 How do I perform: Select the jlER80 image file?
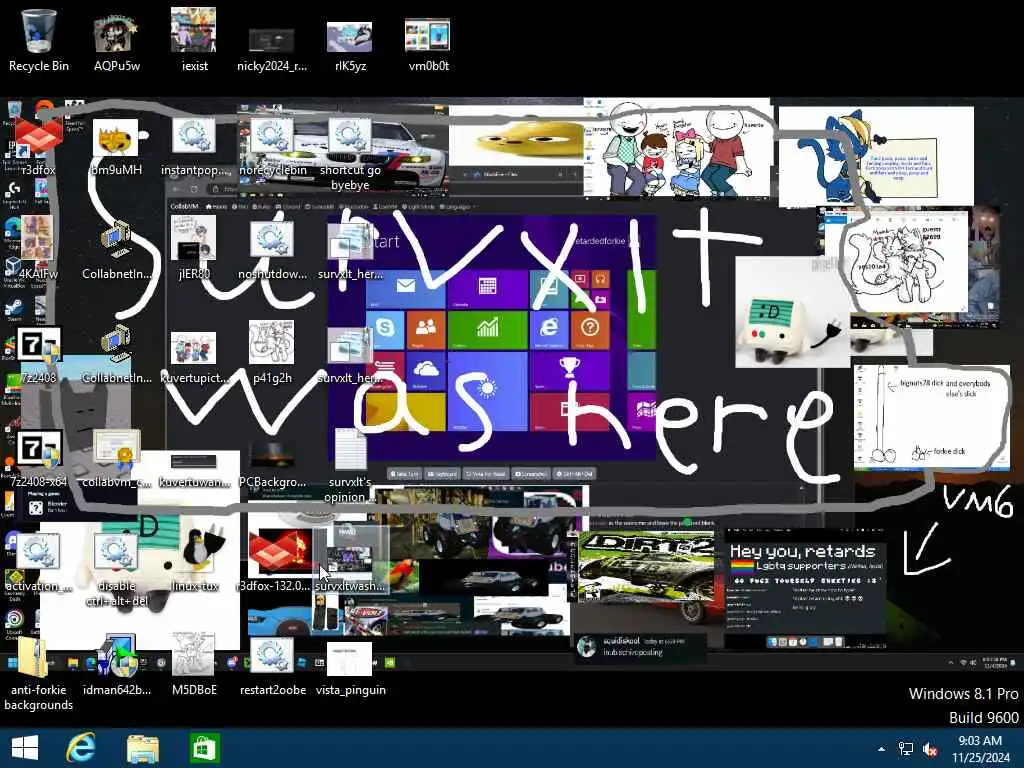[x=194, y=248]
